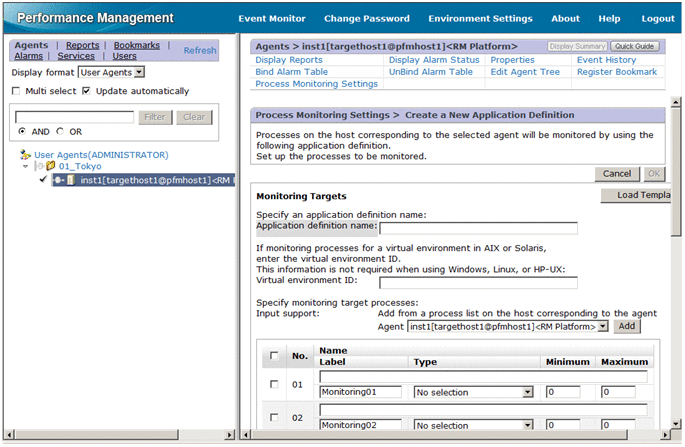The width and height of the screenshot is (685, 447).
Task: Click Logout in the top menu
Action: (658, 18)
